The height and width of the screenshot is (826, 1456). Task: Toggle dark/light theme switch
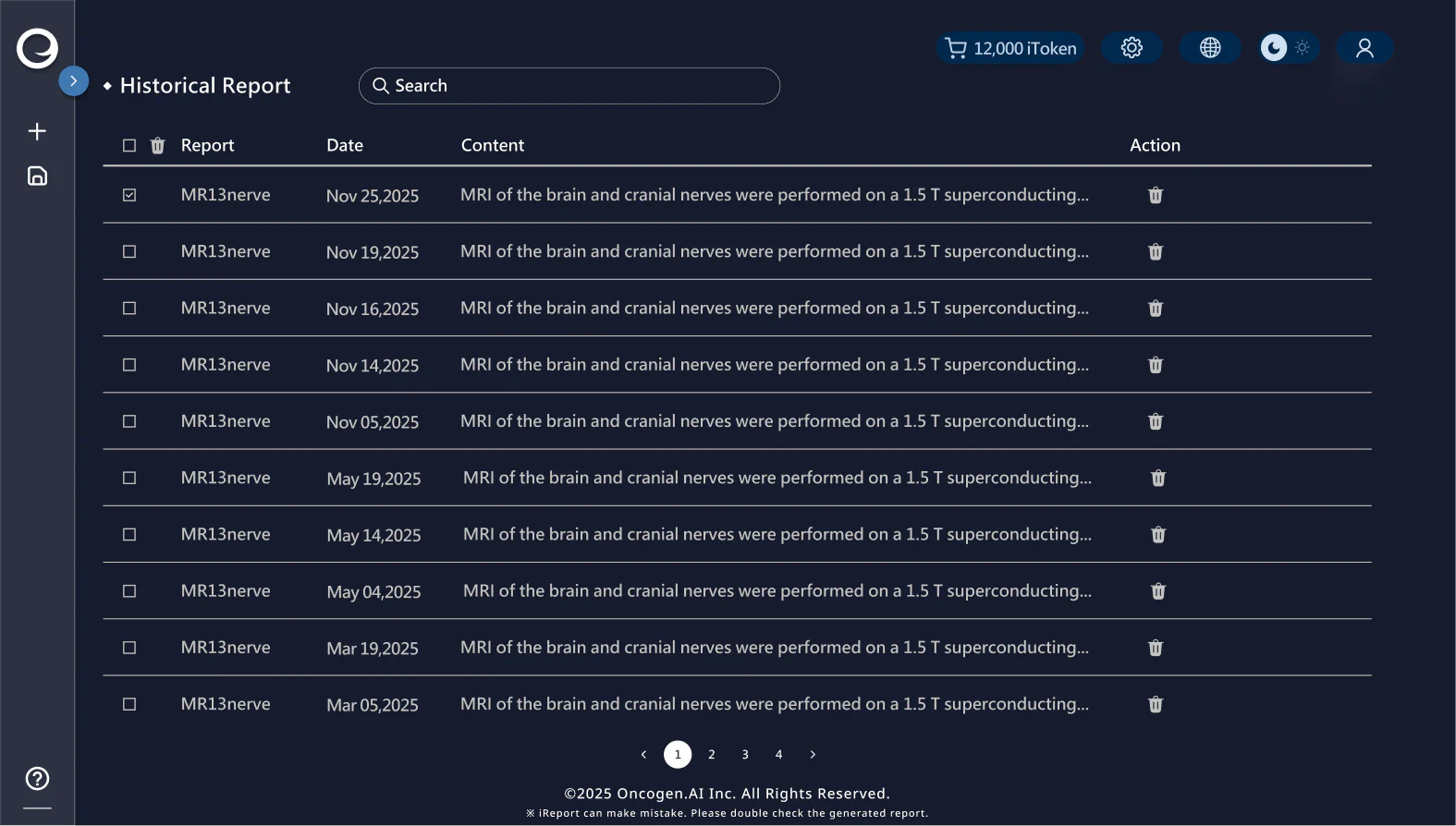(1288, 48)
